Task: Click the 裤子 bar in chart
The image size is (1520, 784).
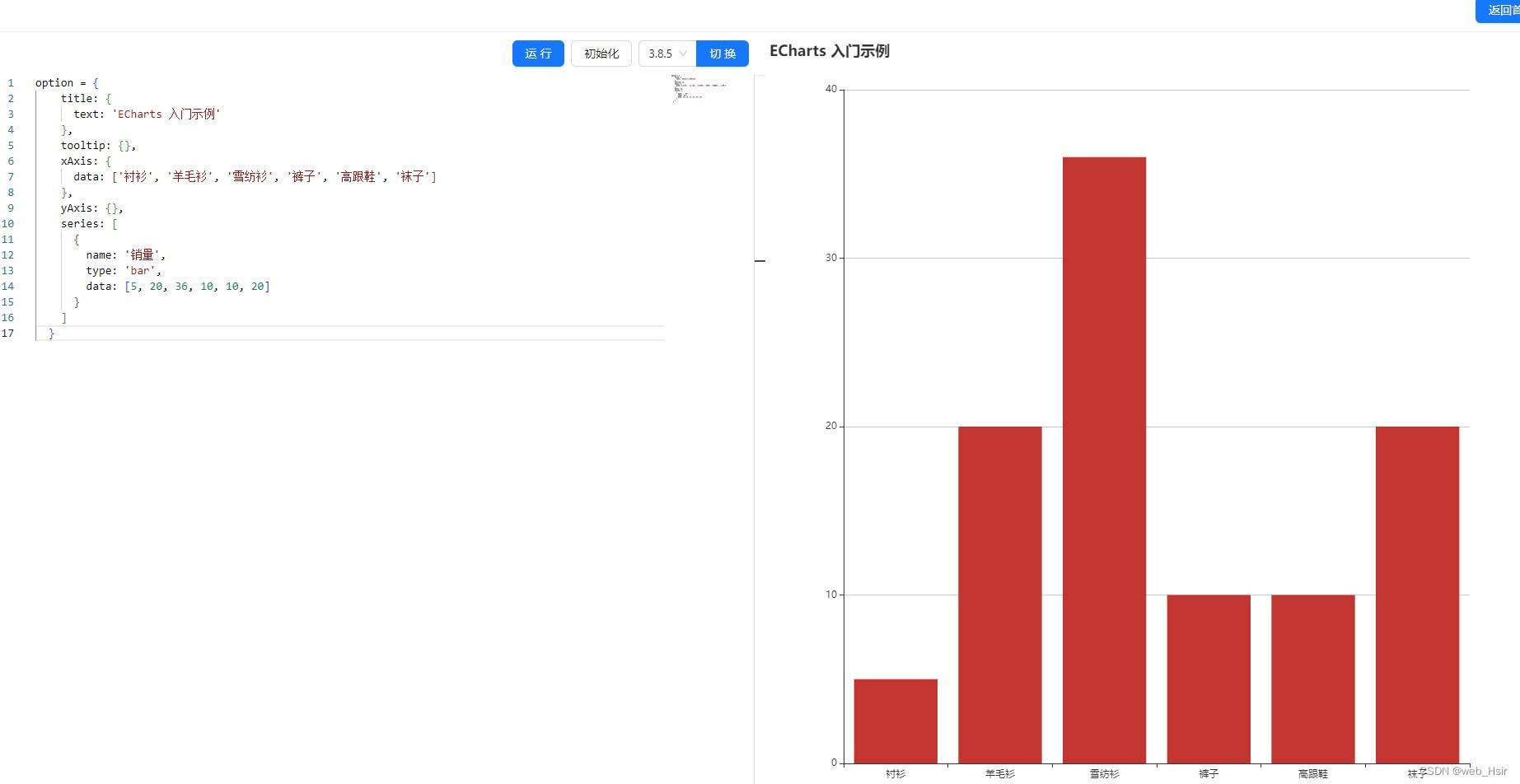Action: (x=1209, y=679)
